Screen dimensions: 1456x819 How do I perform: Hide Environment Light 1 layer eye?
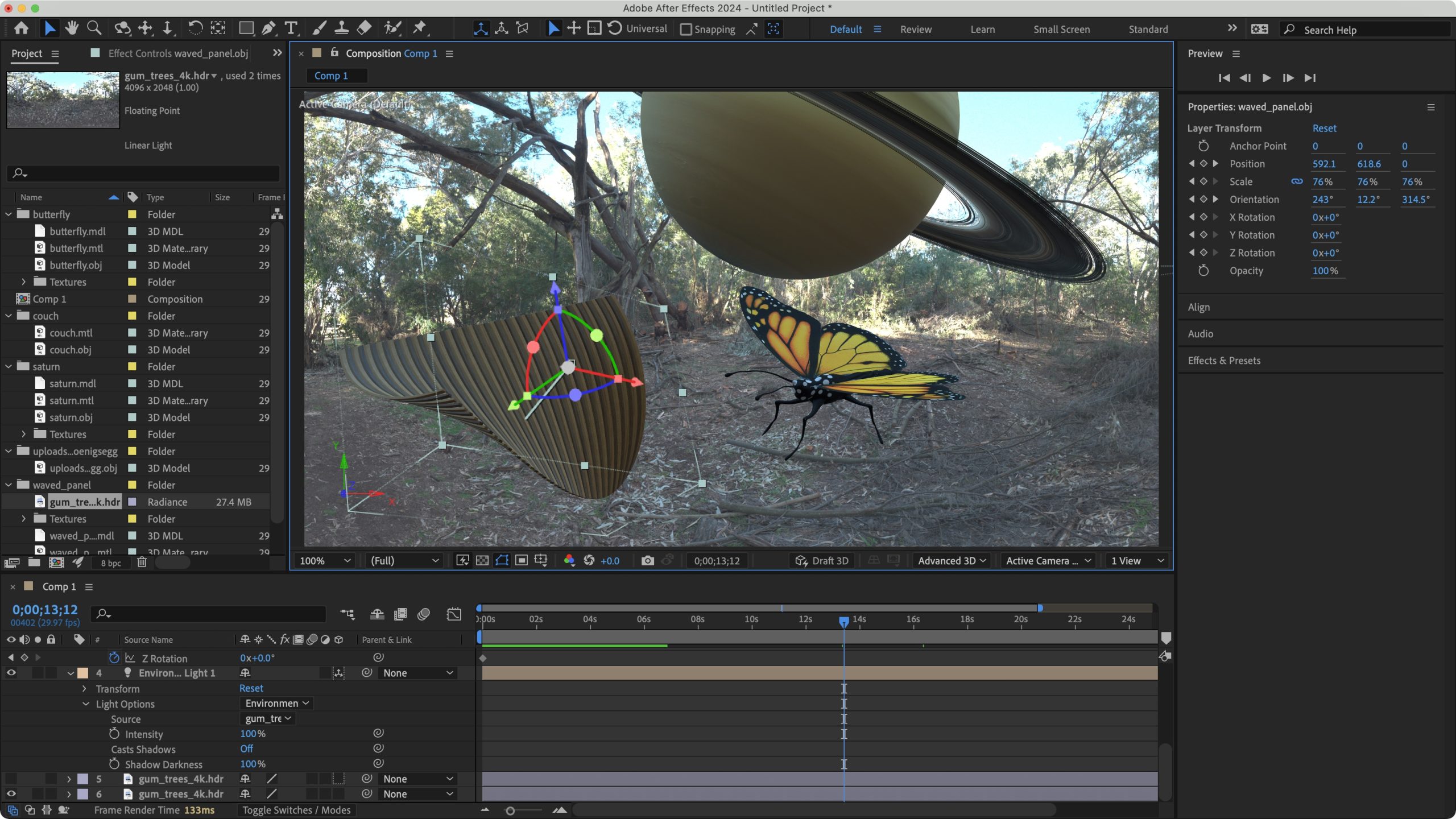pos(11,673)
